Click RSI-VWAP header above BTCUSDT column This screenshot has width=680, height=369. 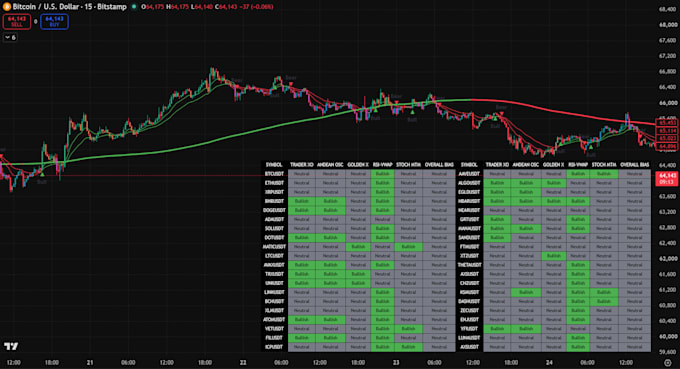382,165
